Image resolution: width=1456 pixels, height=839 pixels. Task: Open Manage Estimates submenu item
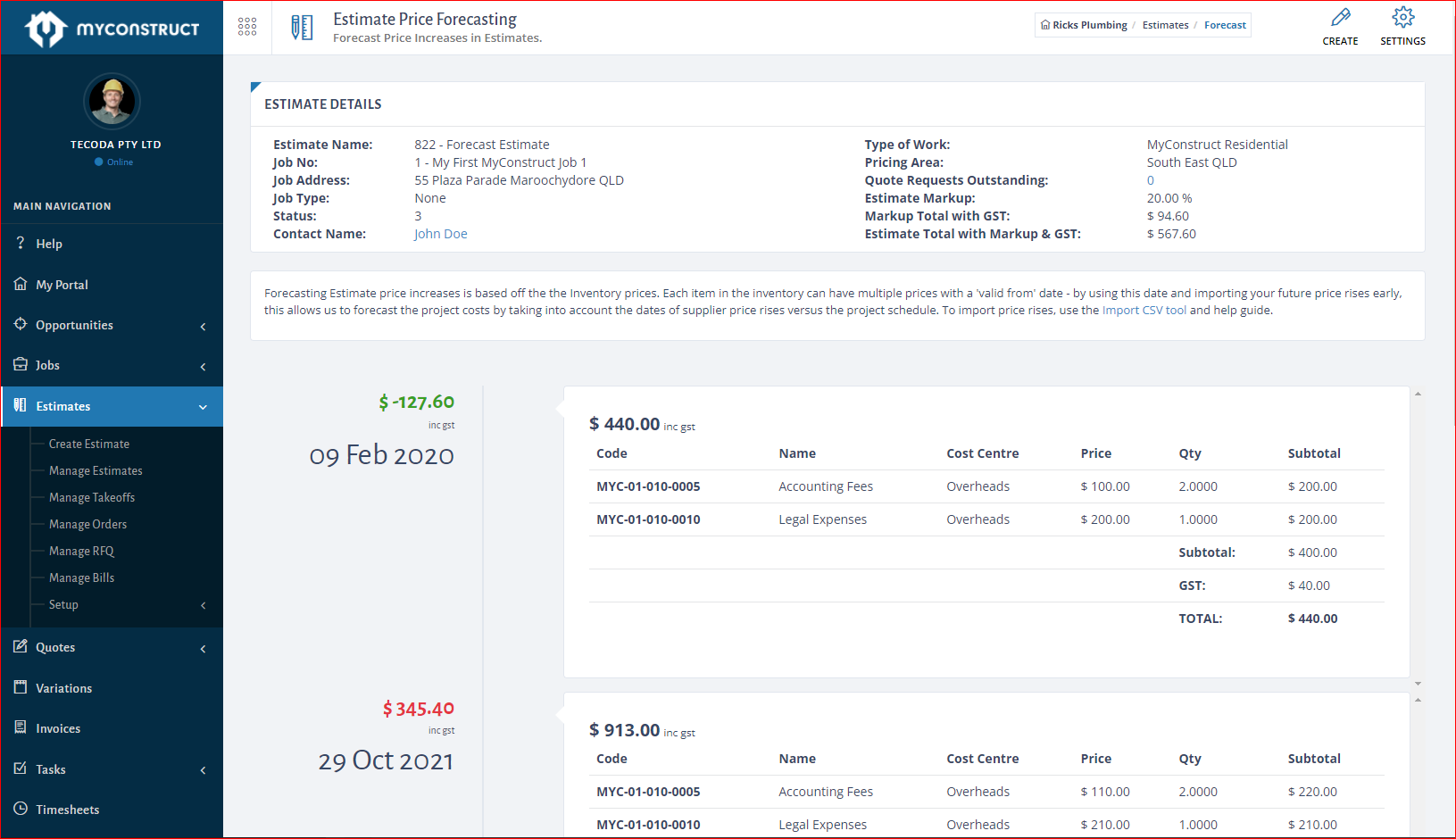[x=96, y=470]
